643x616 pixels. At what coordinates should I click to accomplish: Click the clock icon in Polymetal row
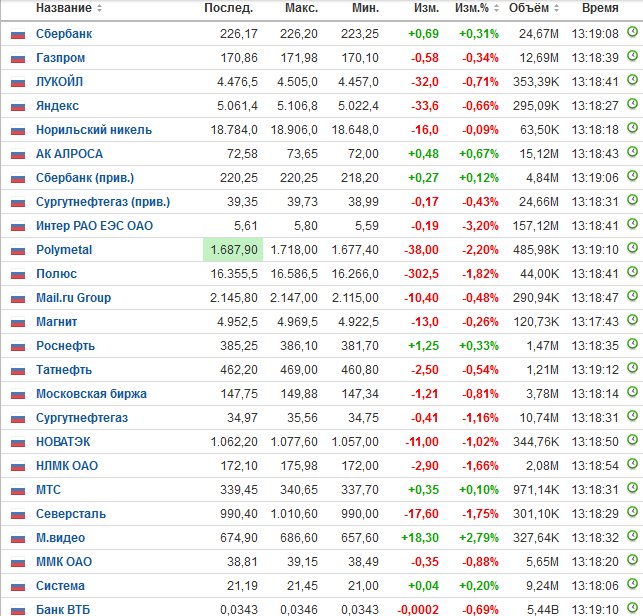(633, 247)
